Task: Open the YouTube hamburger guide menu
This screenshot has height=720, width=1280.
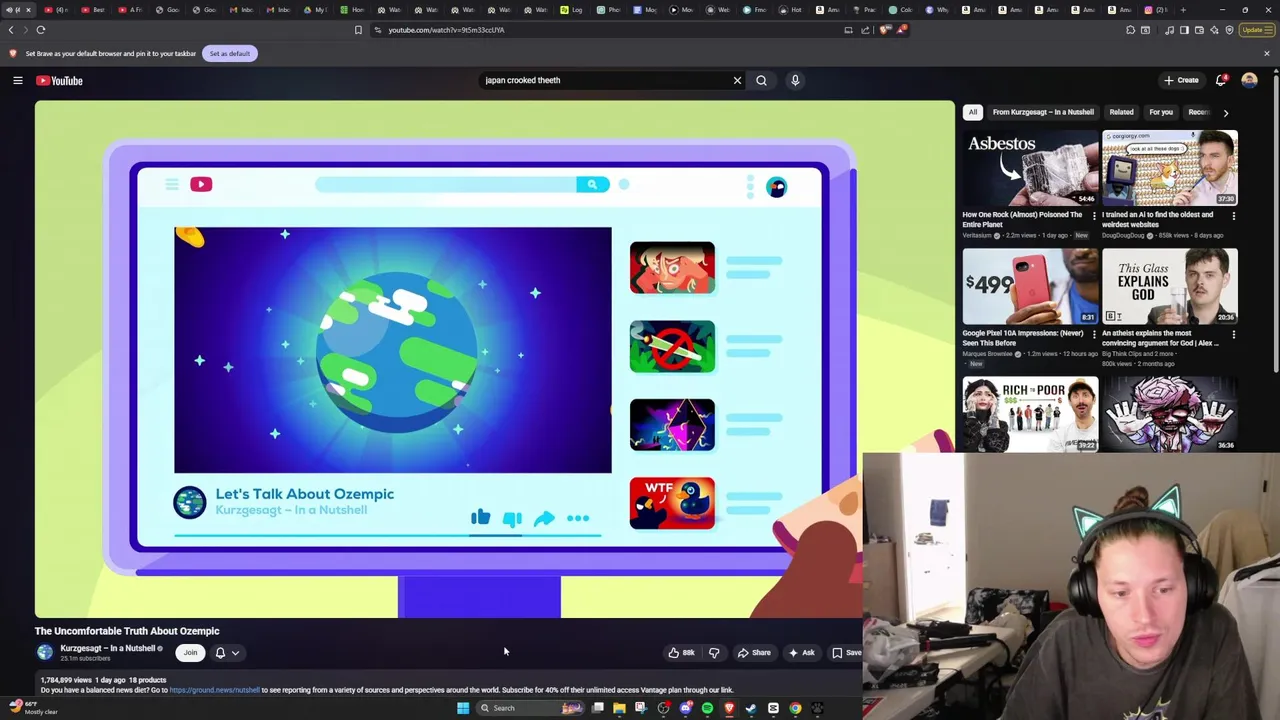Action: (x=18, y=80)
